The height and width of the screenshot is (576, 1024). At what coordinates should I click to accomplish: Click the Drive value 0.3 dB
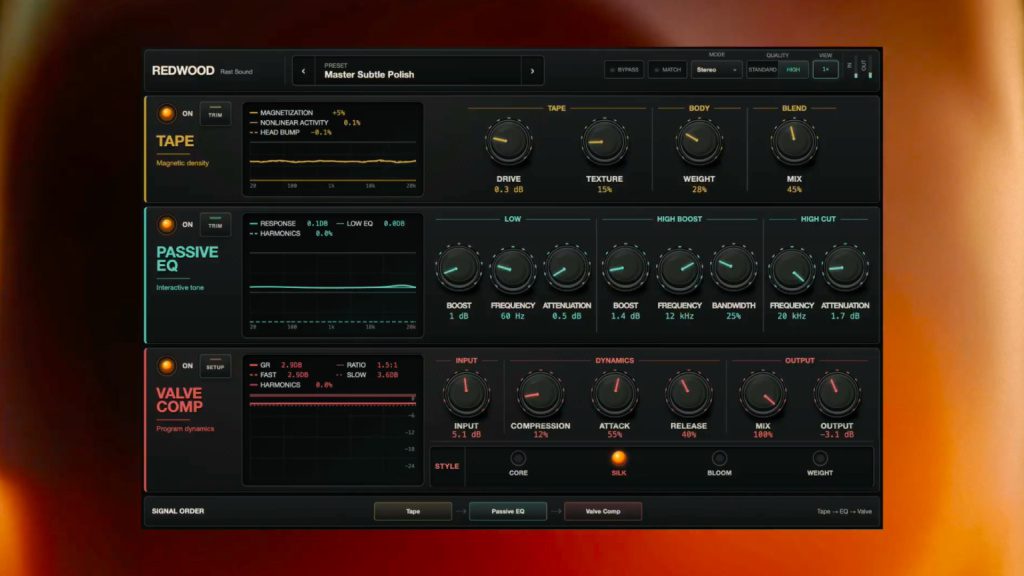[508, 189]
